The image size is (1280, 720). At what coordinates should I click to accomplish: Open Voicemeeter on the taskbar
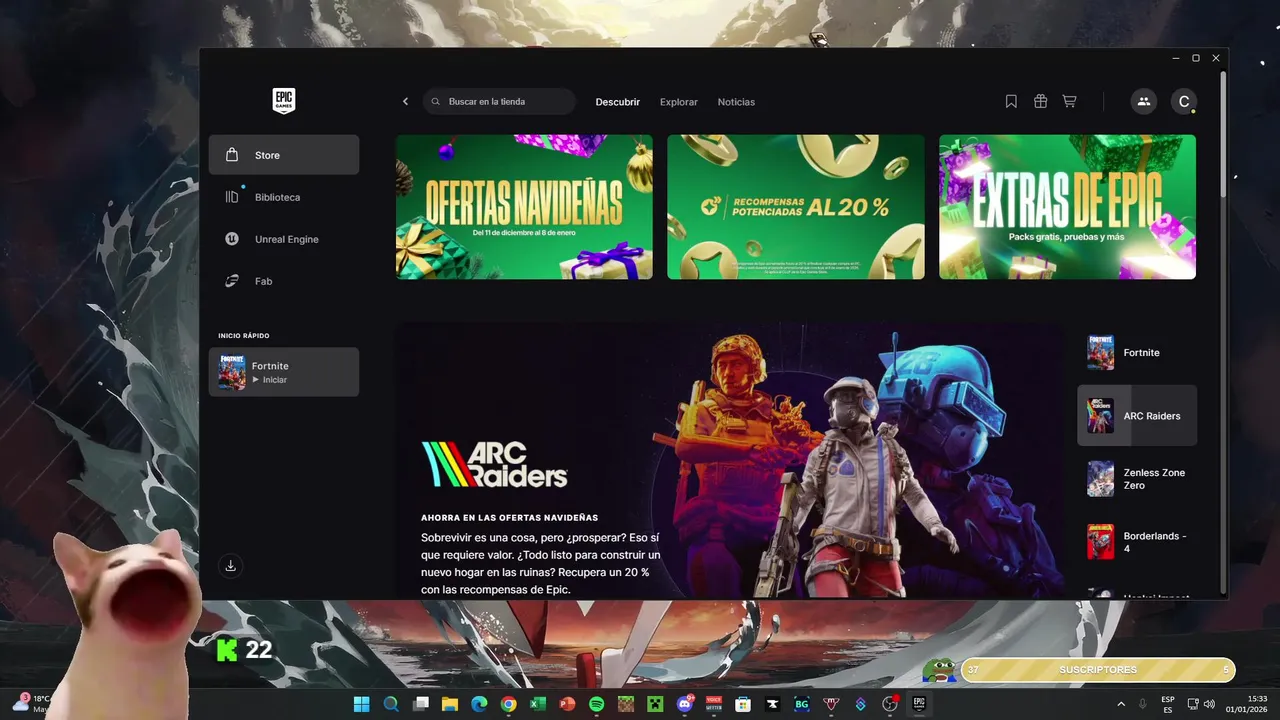point(714,704)
